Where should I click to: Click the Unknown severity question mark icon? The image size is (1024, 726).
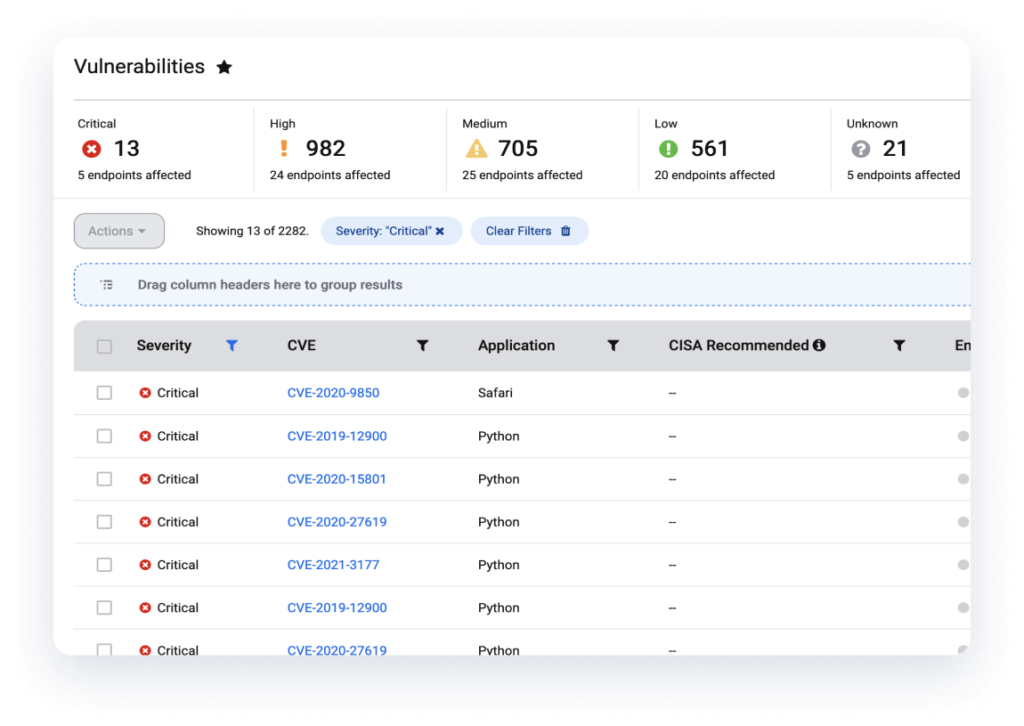tap(860, 149)
